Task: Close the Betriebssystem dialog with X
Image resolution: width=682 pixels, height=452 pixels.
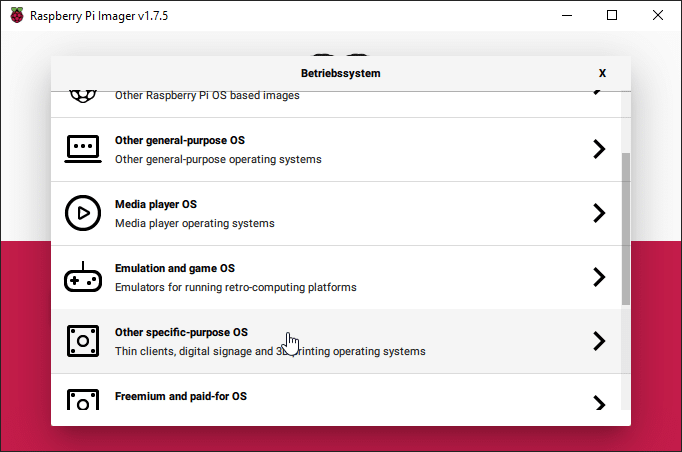Action: tap(602, 73)
